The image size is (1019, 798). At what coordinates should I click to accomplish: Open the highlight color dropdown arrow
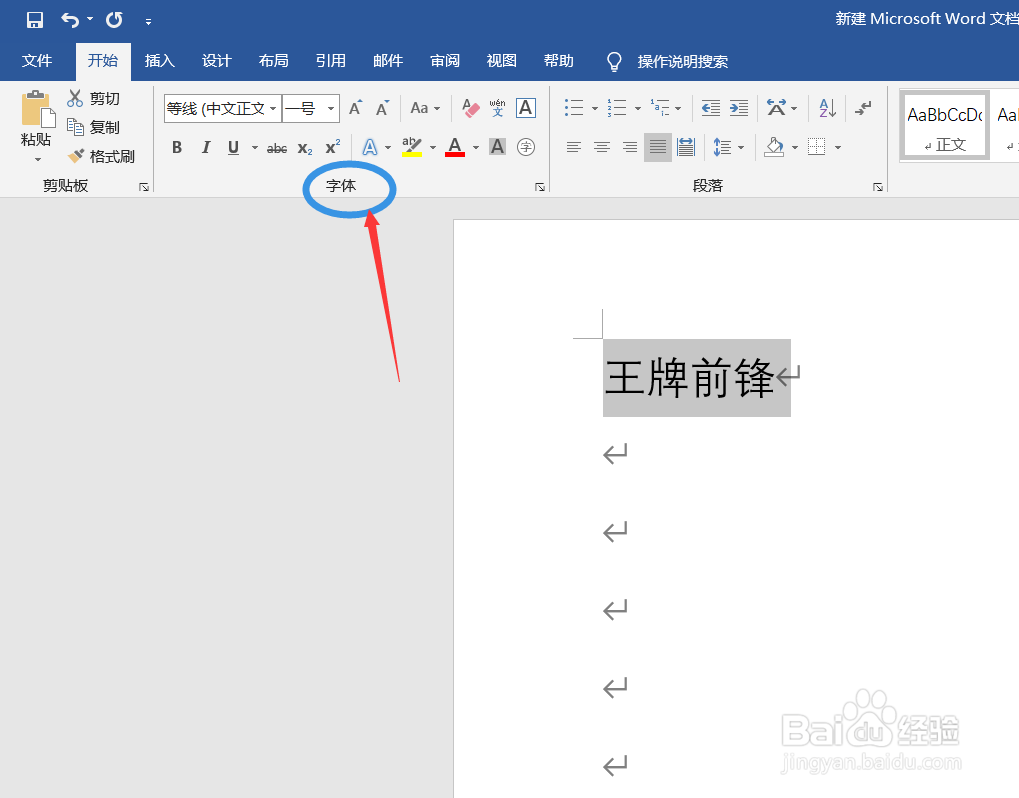click(x=433, y=148)
